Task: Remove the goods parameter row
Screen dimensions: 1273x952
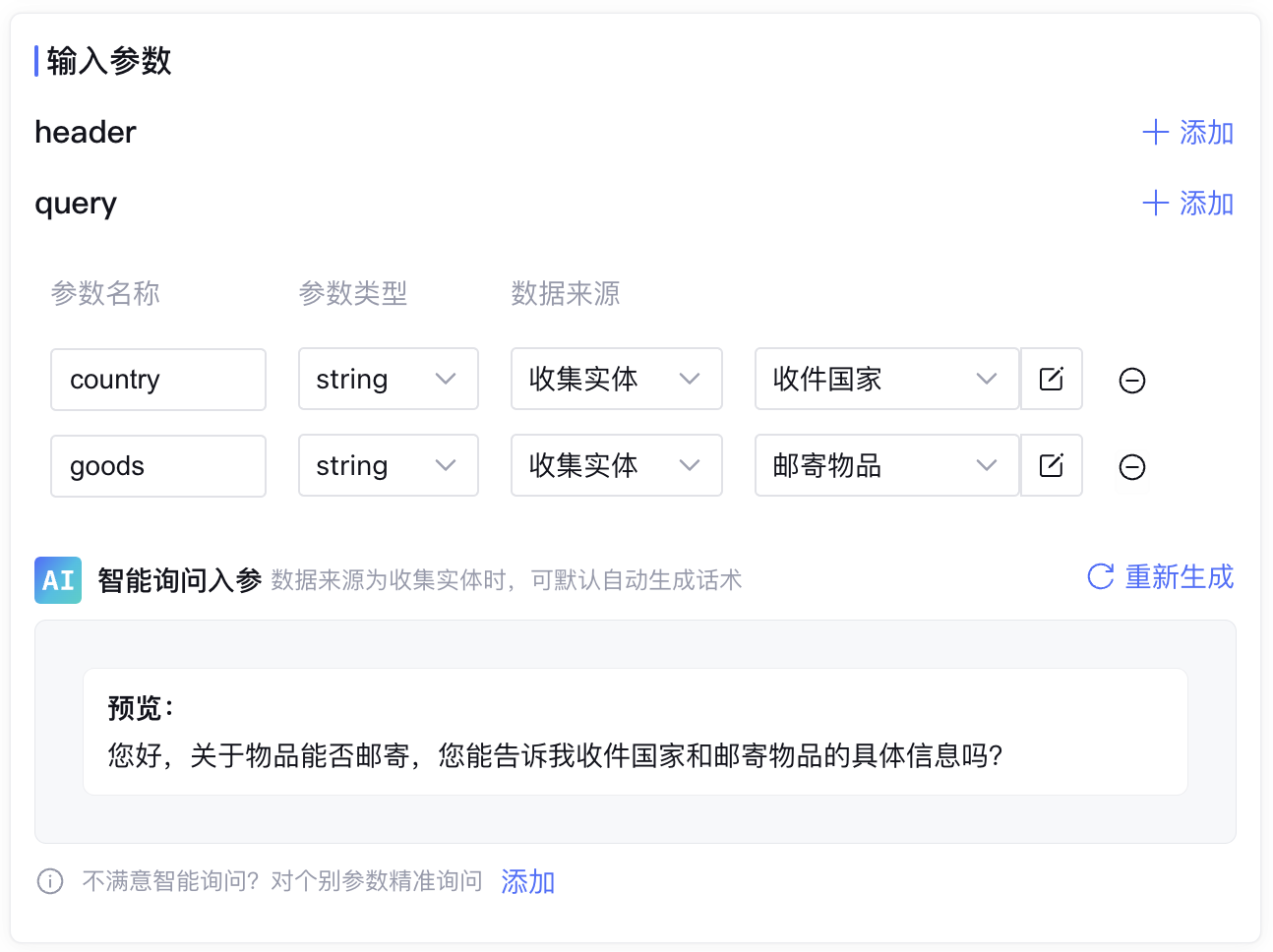Action: (1132, 467)
